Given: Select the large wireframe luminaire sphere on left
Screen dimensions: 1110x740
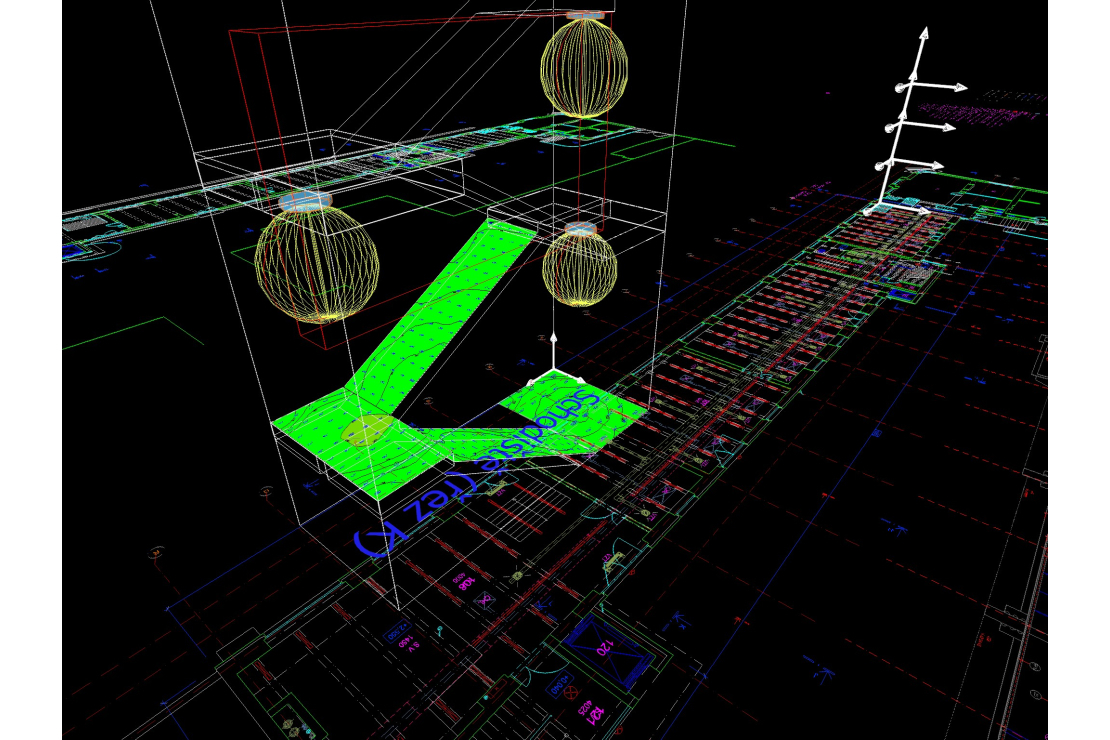Looking at the screenshot, I should coord(316,263).
